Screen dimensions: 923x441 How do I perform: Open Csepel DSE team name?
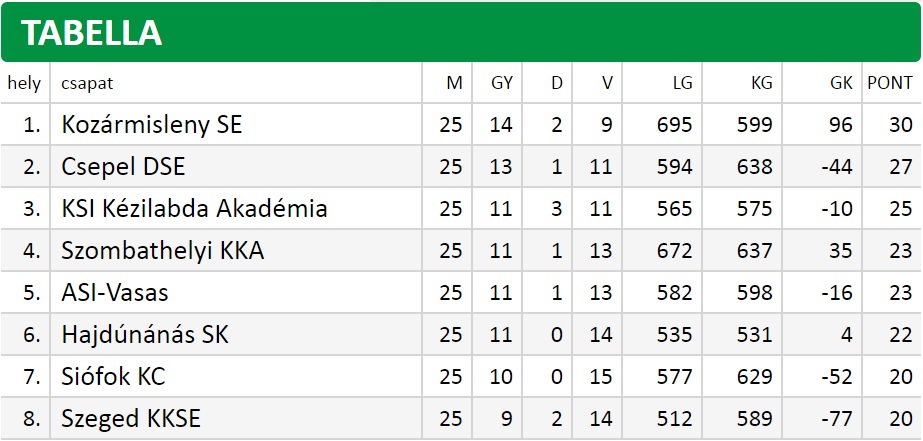(123, 167)
